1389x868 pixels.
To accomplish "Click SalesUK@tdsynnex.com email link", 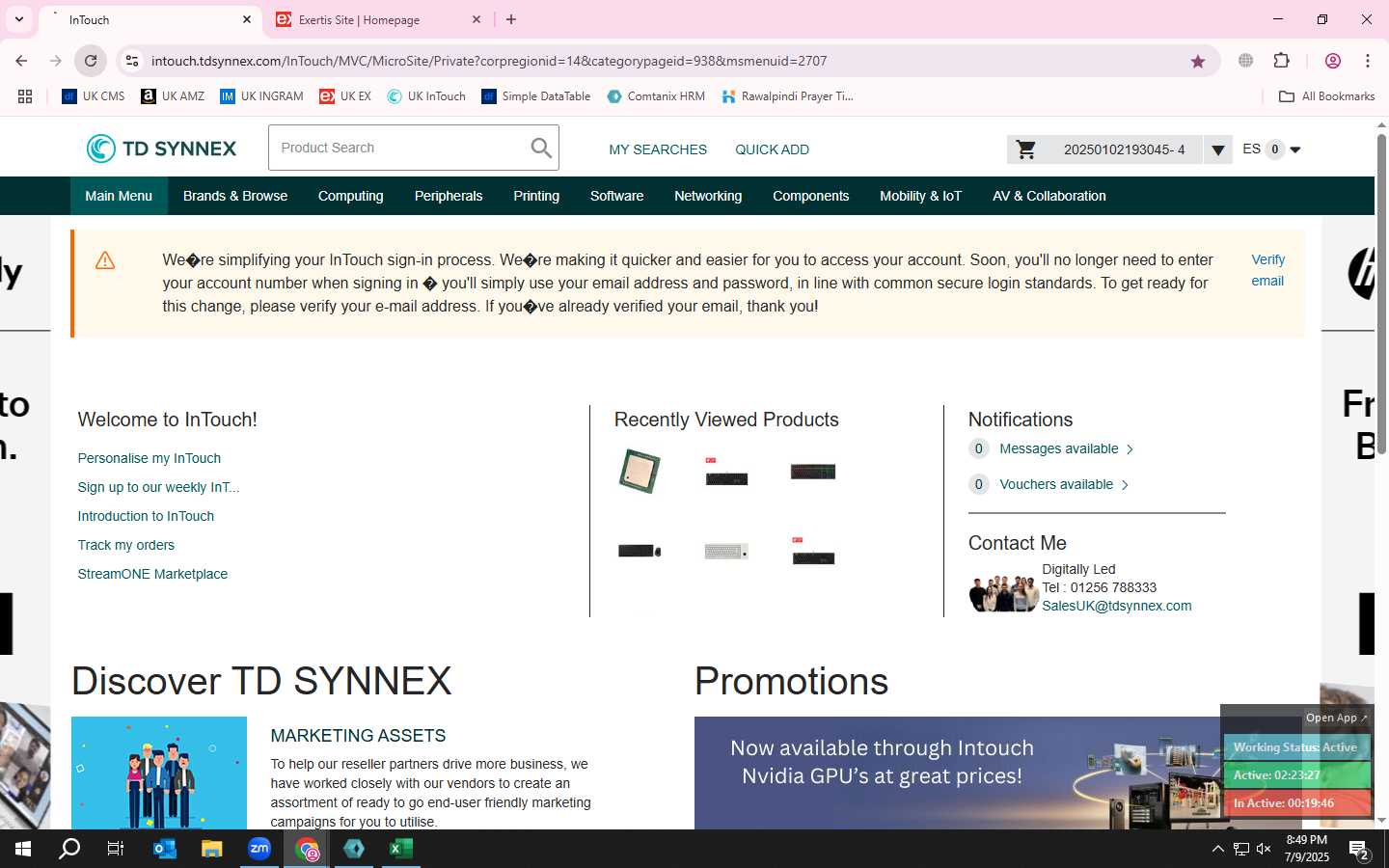I will [x=1117, y=606].
